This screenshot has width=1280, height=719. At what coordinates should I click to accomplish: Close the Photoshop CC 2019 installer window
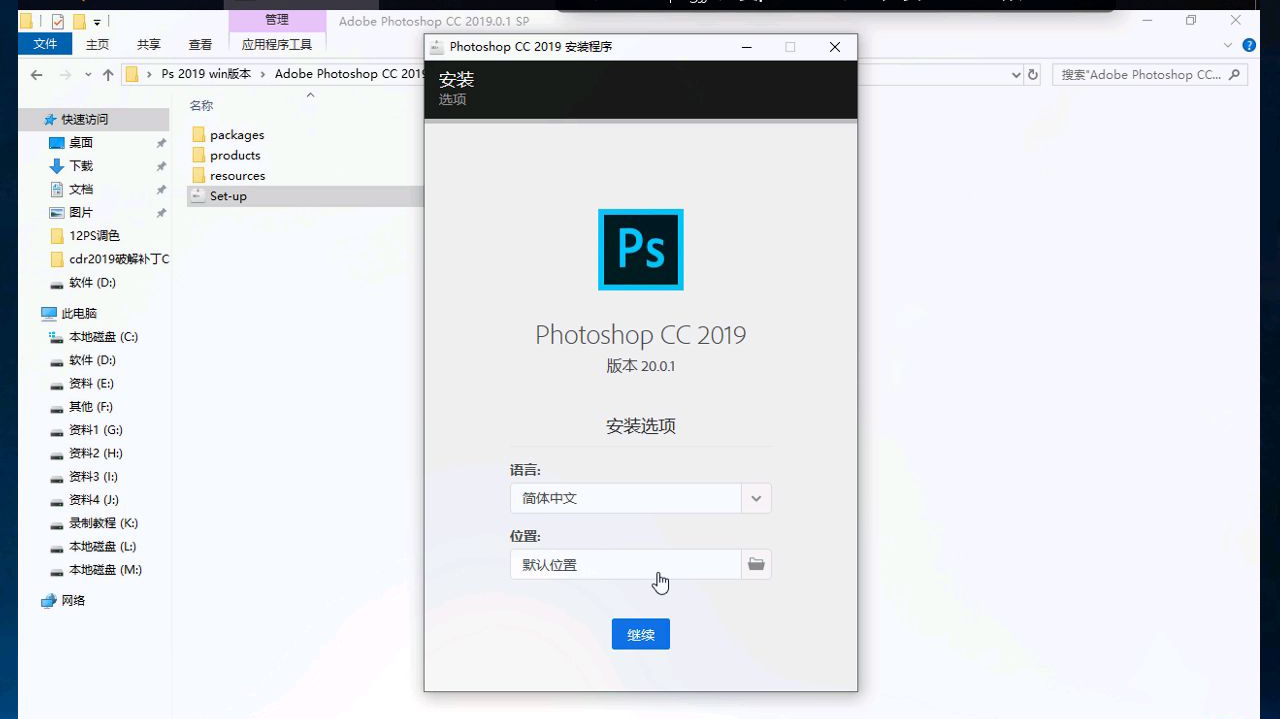pyautogui.click(x=835, y=47)
